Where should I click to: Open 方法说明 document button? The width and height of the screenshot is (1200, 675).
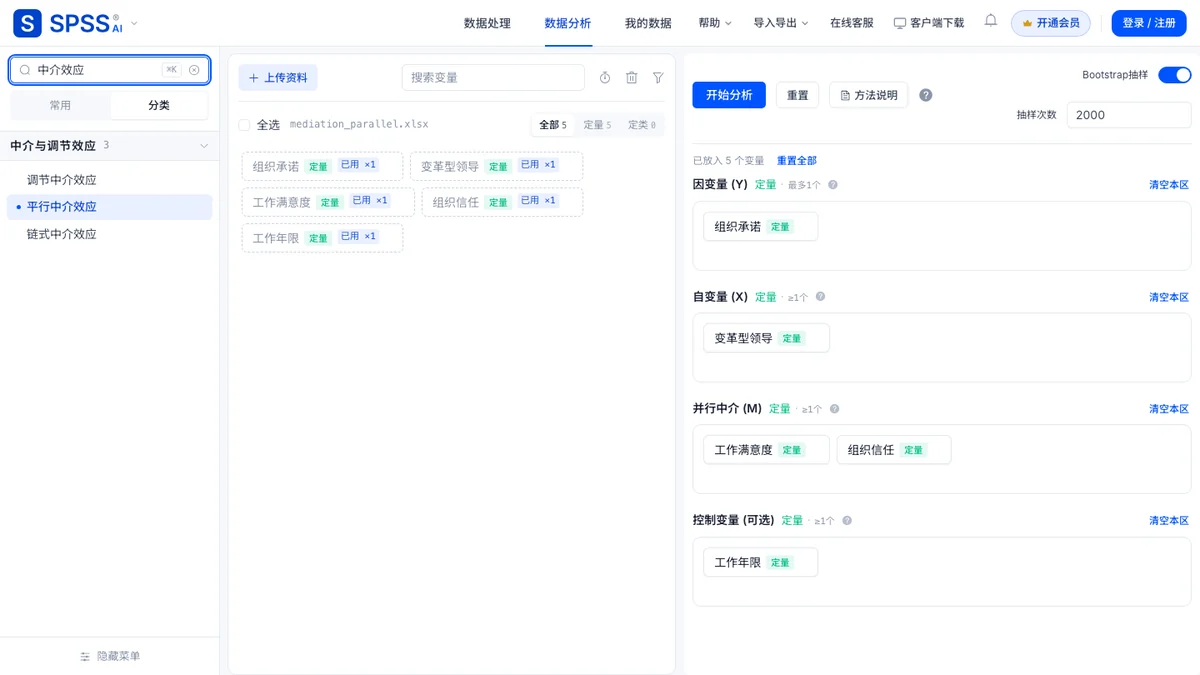click(x=869, y=95)
